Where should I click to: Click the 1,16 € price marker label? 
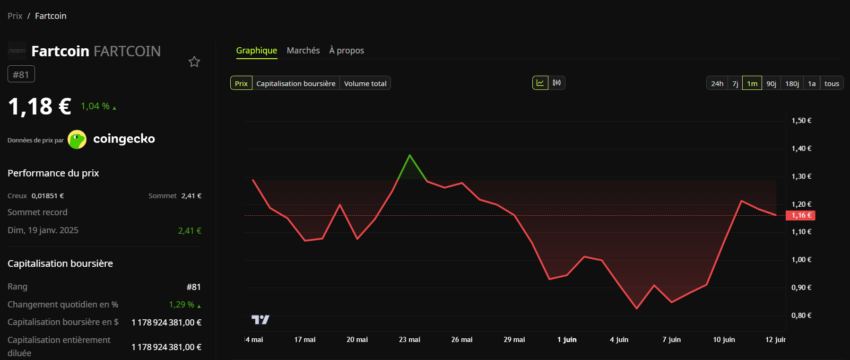[x=800, y=216]
